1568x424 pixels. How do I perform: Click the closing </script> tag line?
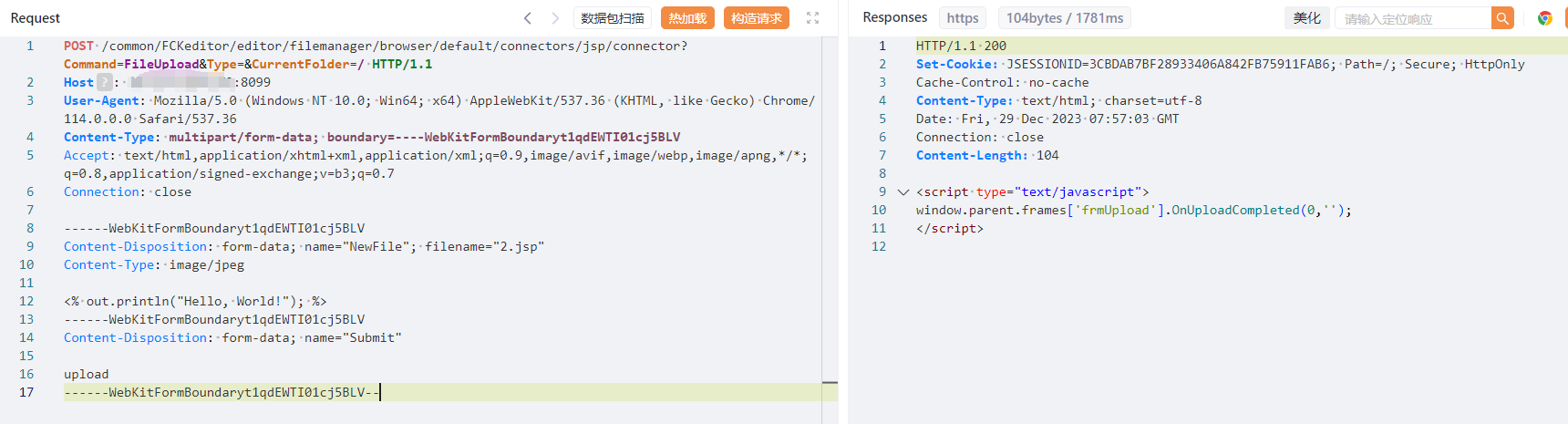click(x=950, y=228)
